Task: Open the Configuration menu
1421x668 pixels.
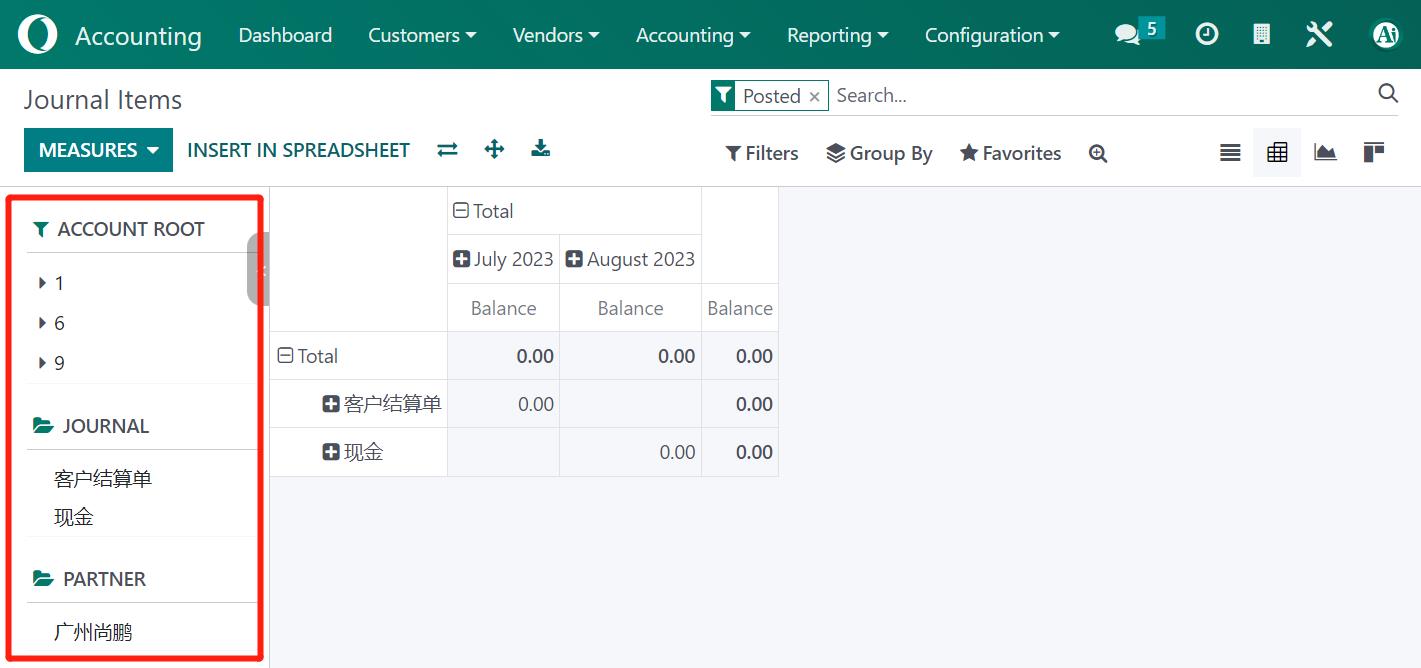Action: point(991,35)
